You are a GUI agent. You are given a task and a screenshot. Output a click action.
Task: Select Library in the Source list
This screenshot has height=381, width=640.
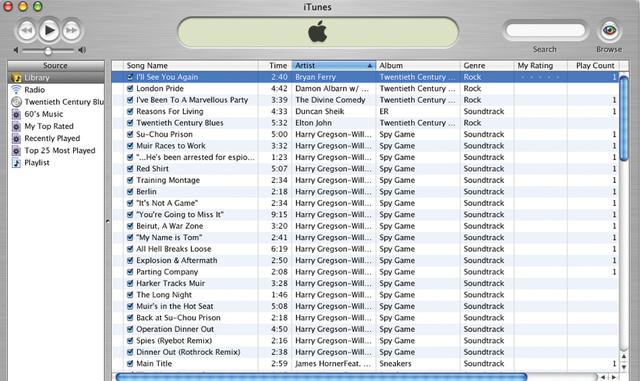[x=56, y=77]
